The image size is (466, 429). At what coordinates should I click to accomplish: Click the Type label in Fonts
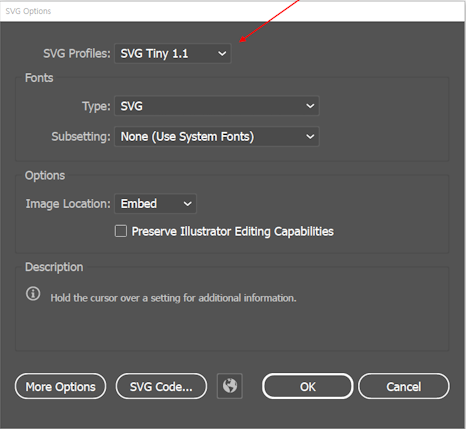click(96, 106)
